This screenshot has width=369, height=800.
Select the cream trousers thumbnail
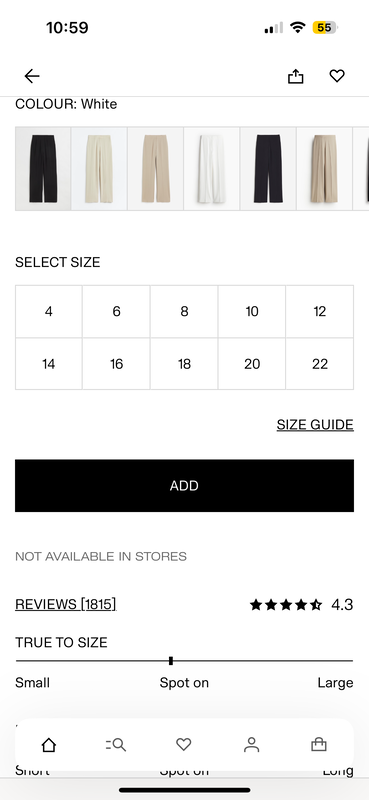[x=100, y=168]
